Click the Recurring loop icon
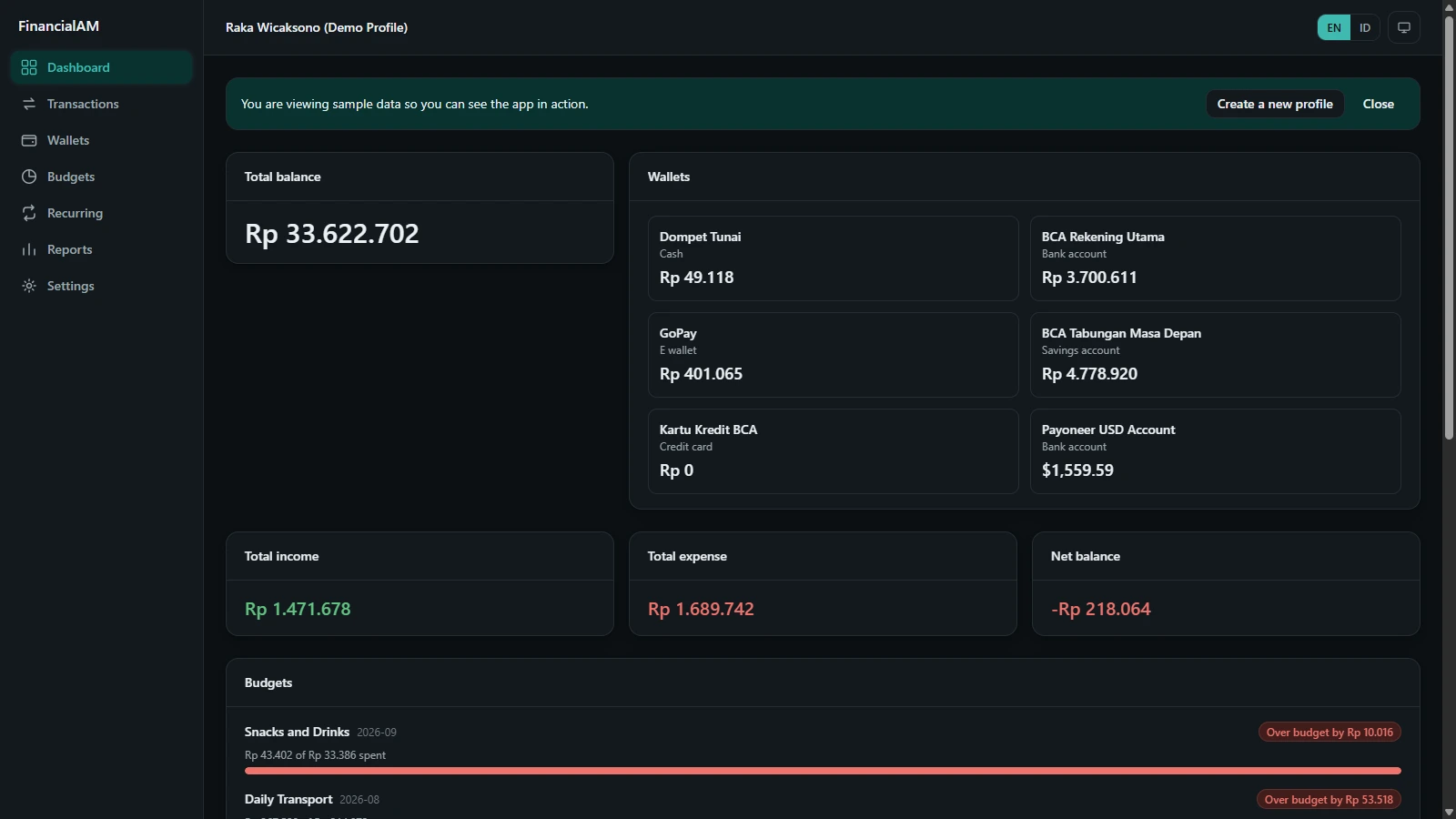 click(29, 213)
